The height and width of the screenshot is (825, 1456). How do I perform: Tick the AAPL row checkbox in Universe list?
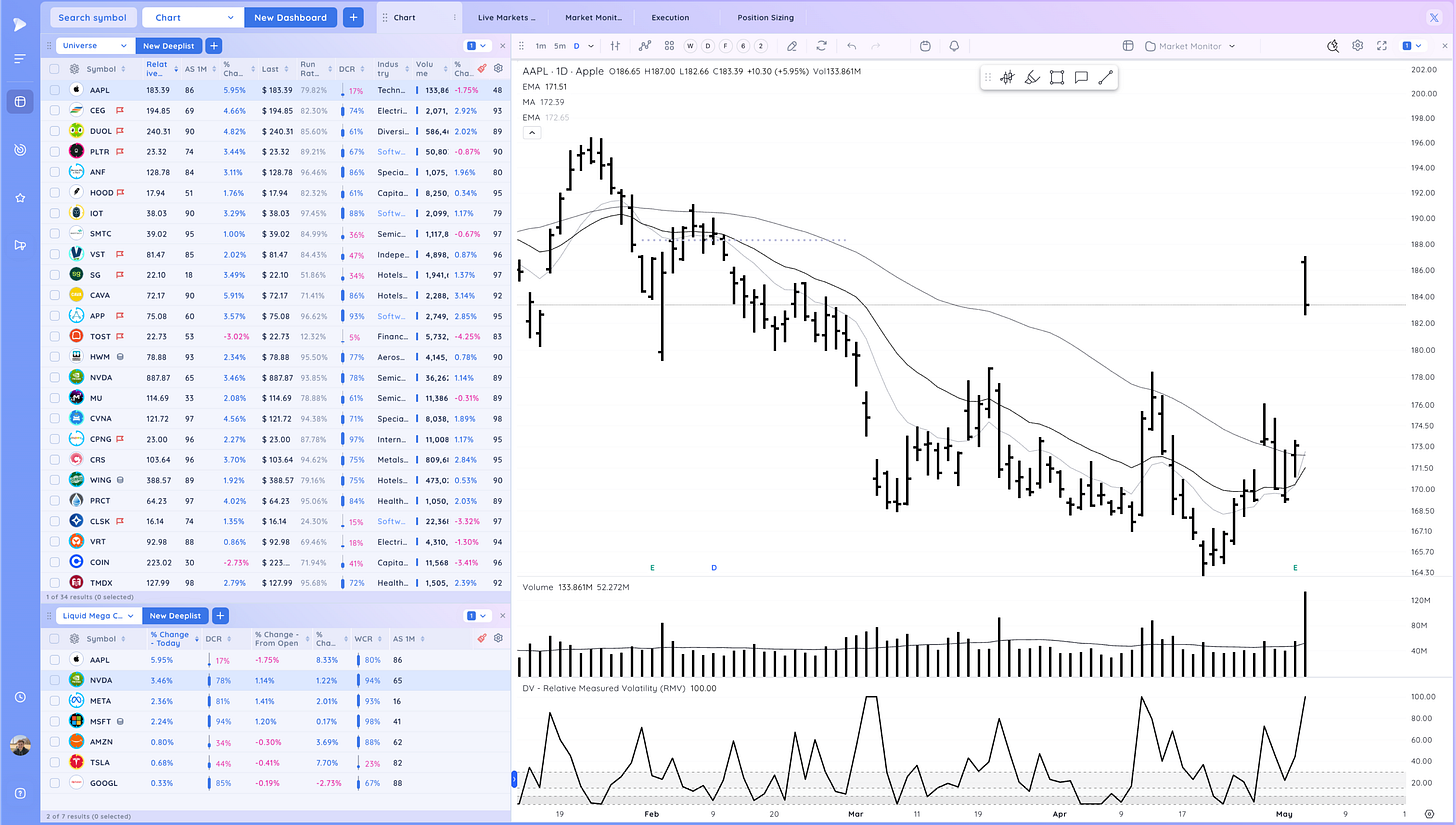(55, 90)
